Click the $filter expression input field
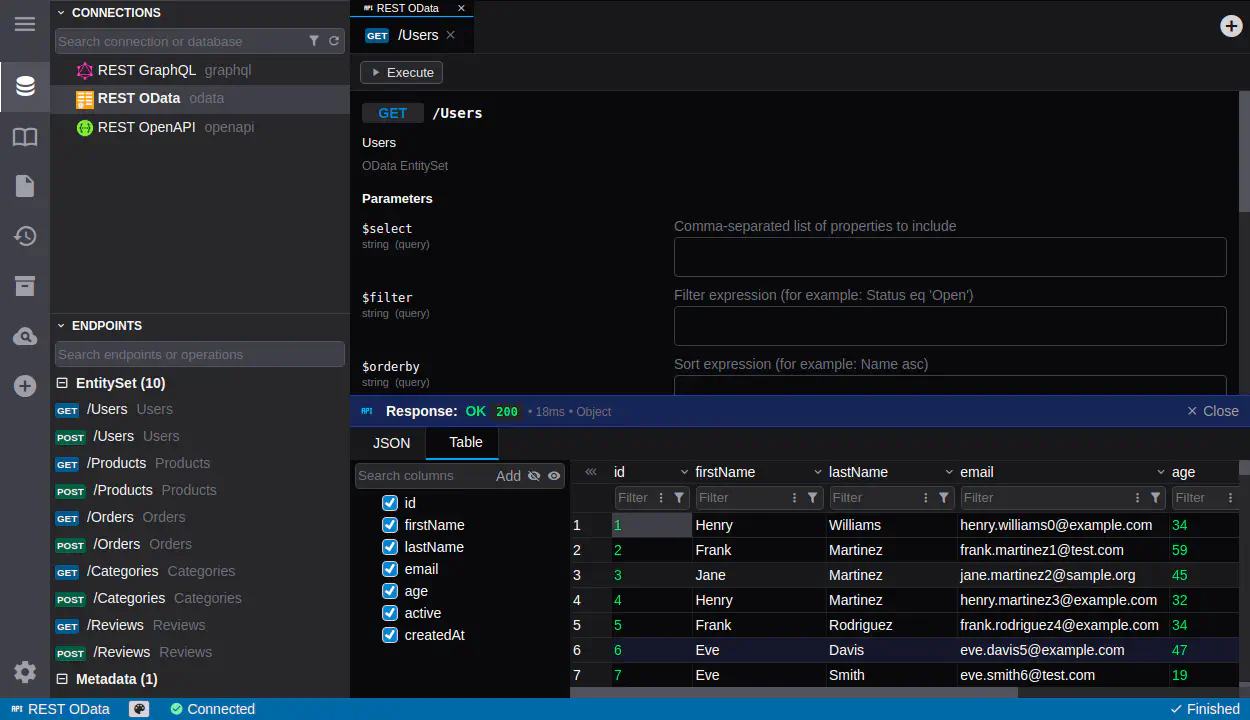1250x720 pixels. pos(949,326)
